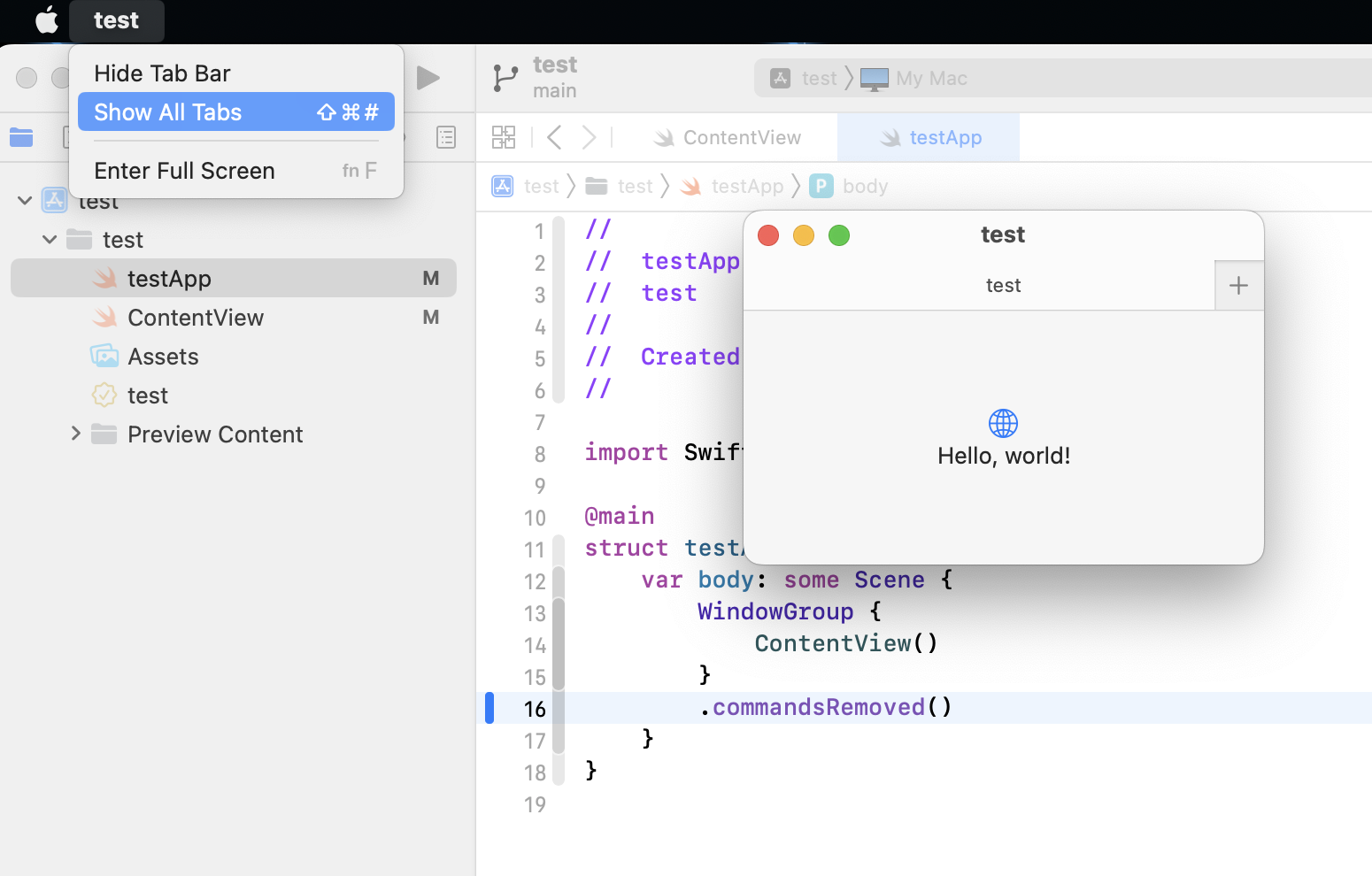The height and width of the screenshot is (876, 1372).
Task: Click the WindowGroup keyword
Action: tap(775, 611)
